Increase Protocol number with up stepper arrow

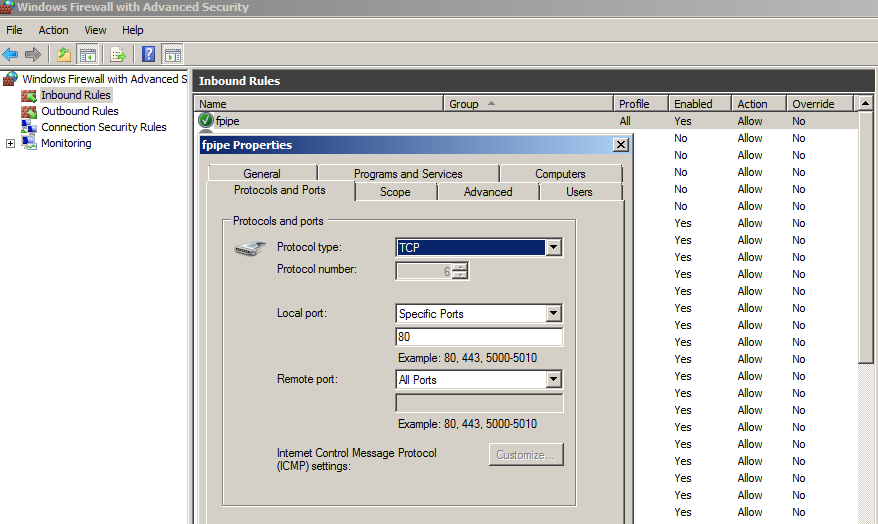point(460,267)
